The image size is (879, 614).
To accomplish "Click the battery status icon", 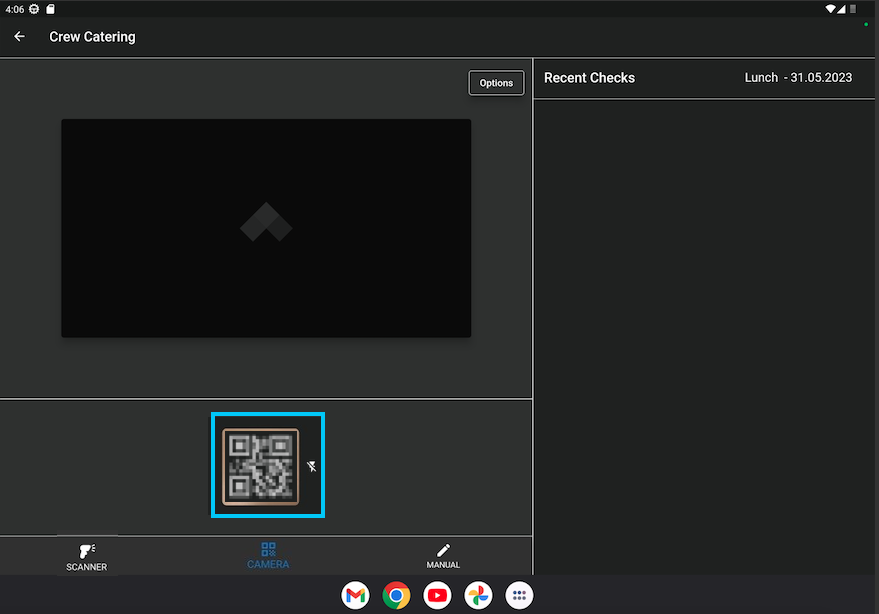I will click(x=853, y=9).
